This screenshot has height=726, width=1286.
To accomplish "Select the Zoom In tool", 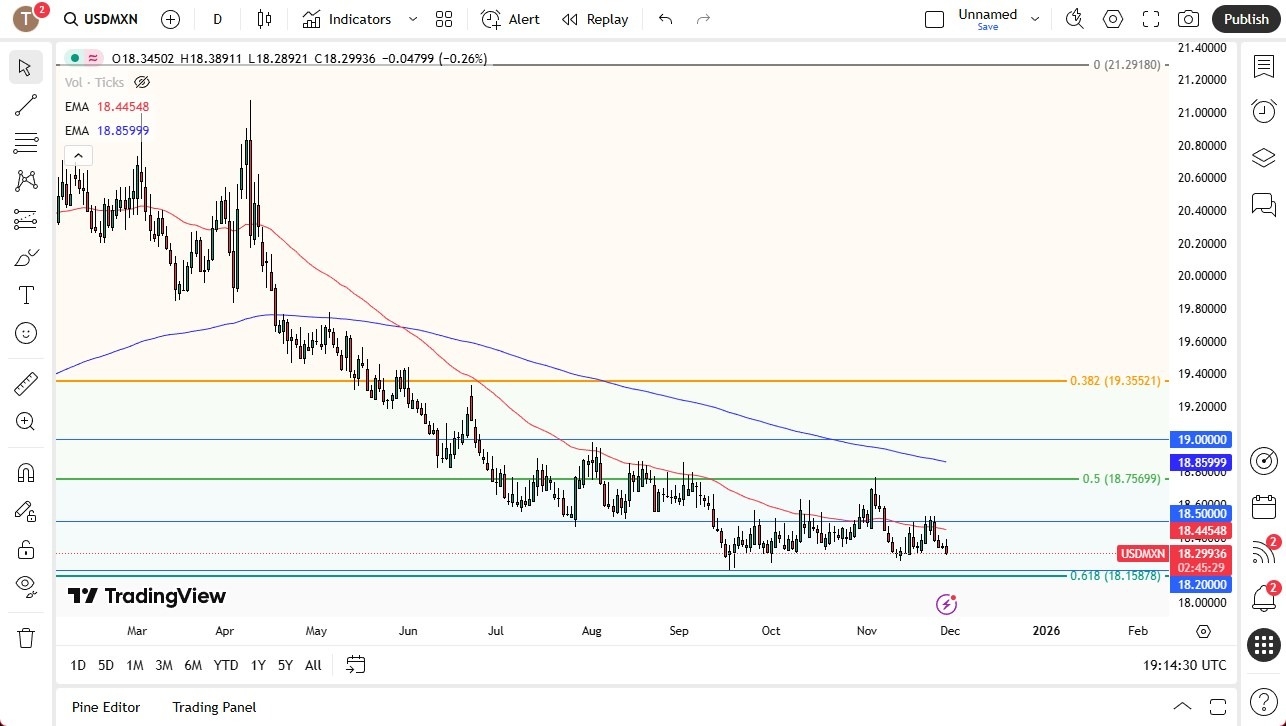I will [x=26, y=421].
